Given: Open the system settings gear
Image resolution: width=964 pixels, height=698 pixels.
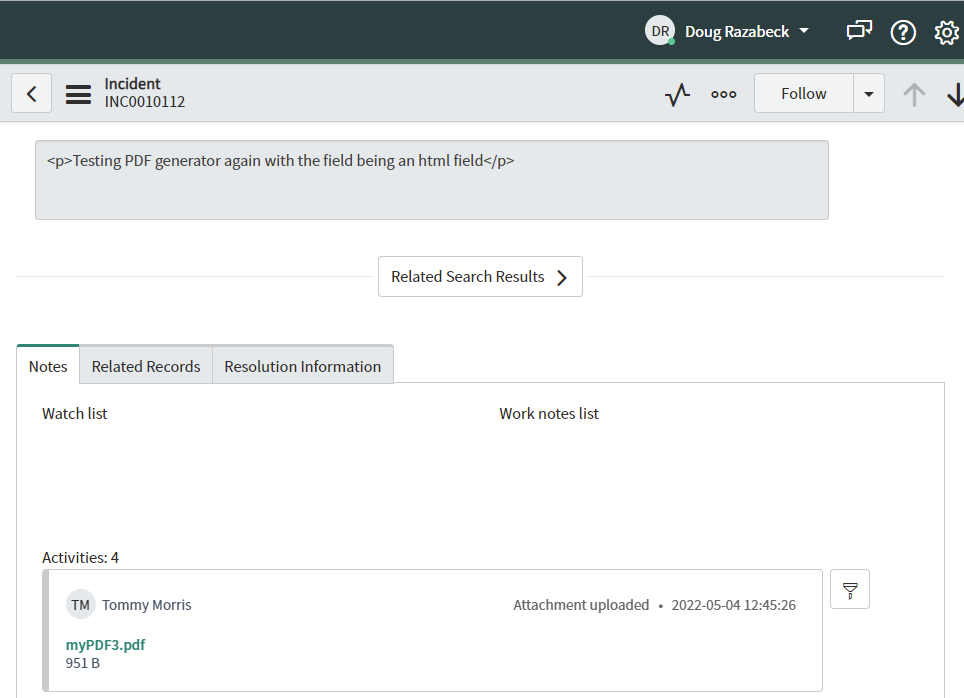Looking at the screenshot, I should (x=945, y=32).
